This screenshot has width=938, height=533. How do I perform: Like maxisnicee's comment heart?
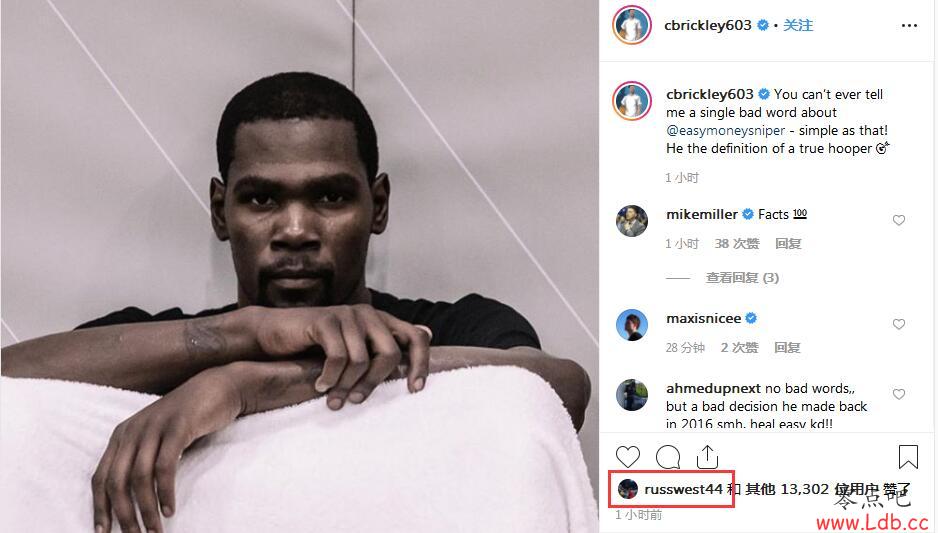click(x=899, y=324)
